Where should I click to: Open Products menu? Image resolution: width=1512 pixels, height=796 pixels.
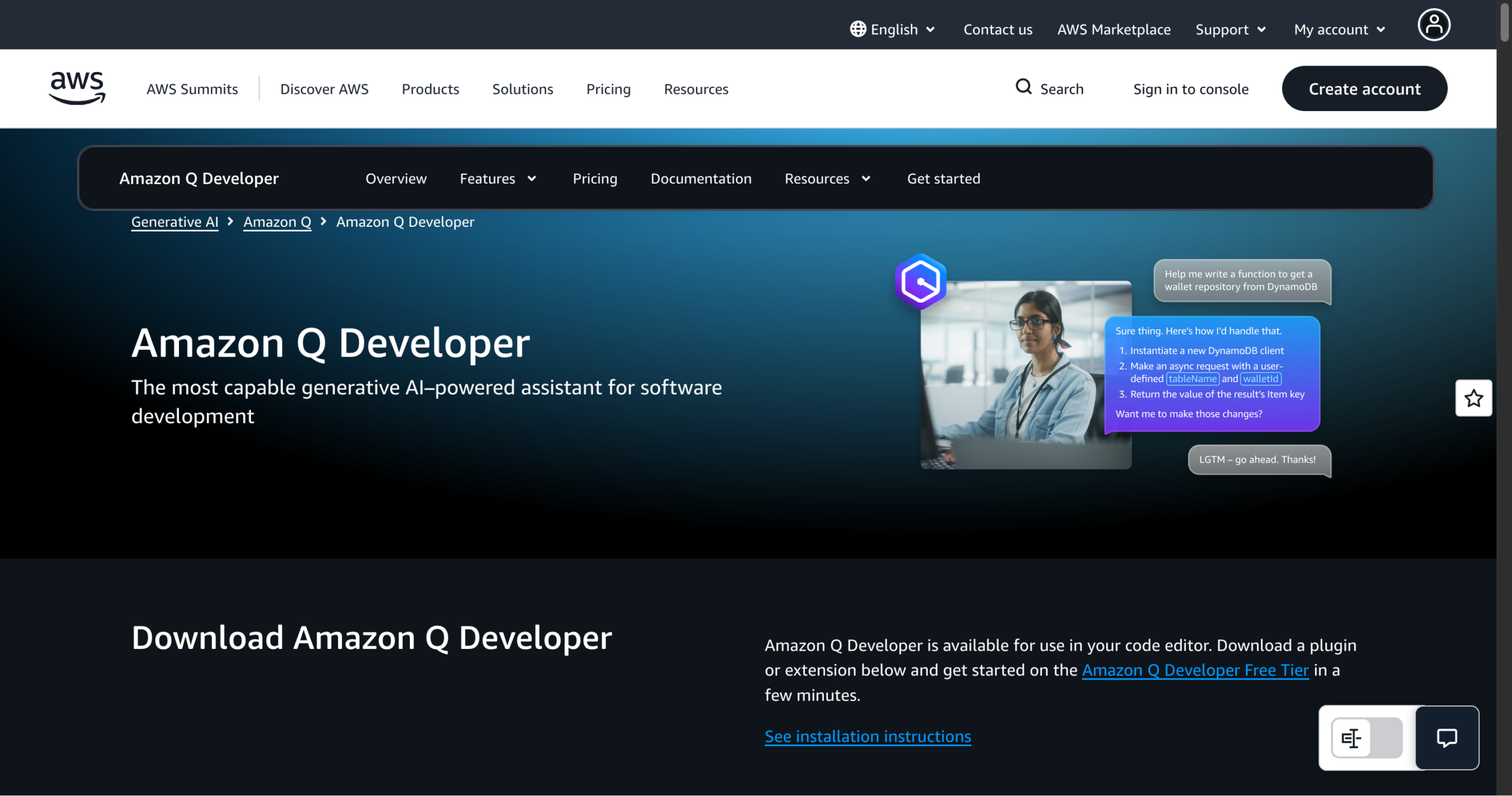(430, 89)
